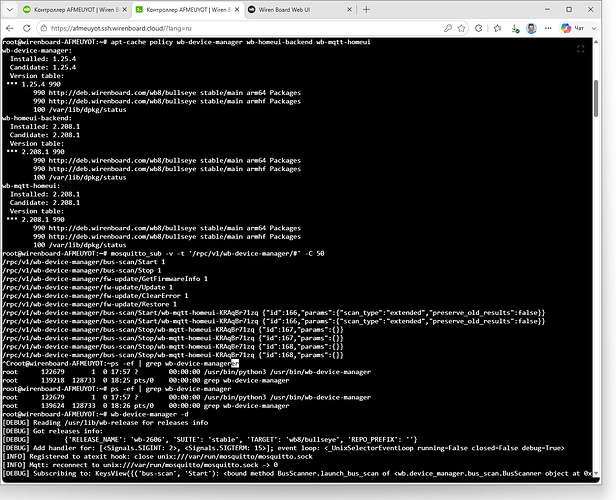This screenshot has height=500, width=616.
Task: Click the RELEASE_NAME 'wb-2606' line
Action: point(210,440)
